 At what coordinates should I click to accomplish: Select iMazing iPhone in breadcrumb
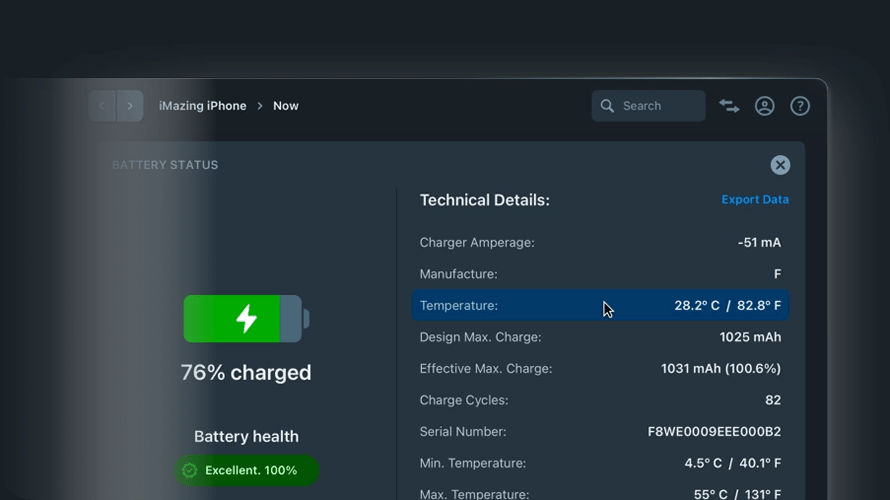[202, 106]
